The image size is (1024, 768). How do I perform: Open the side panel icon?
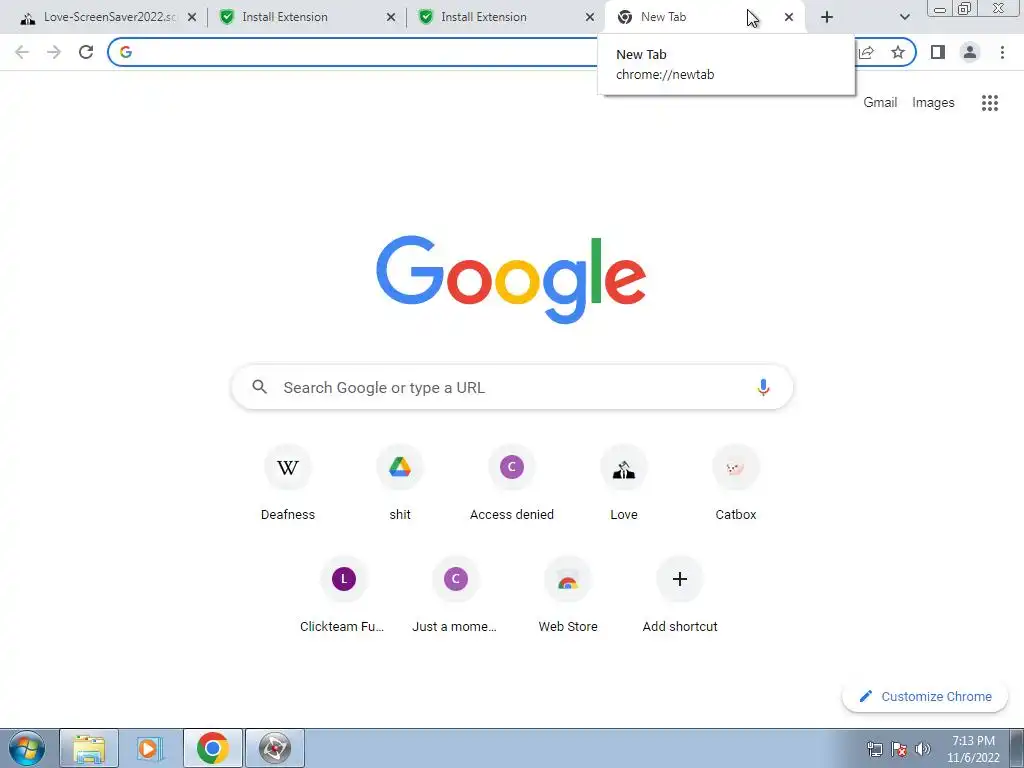(938, 52)
